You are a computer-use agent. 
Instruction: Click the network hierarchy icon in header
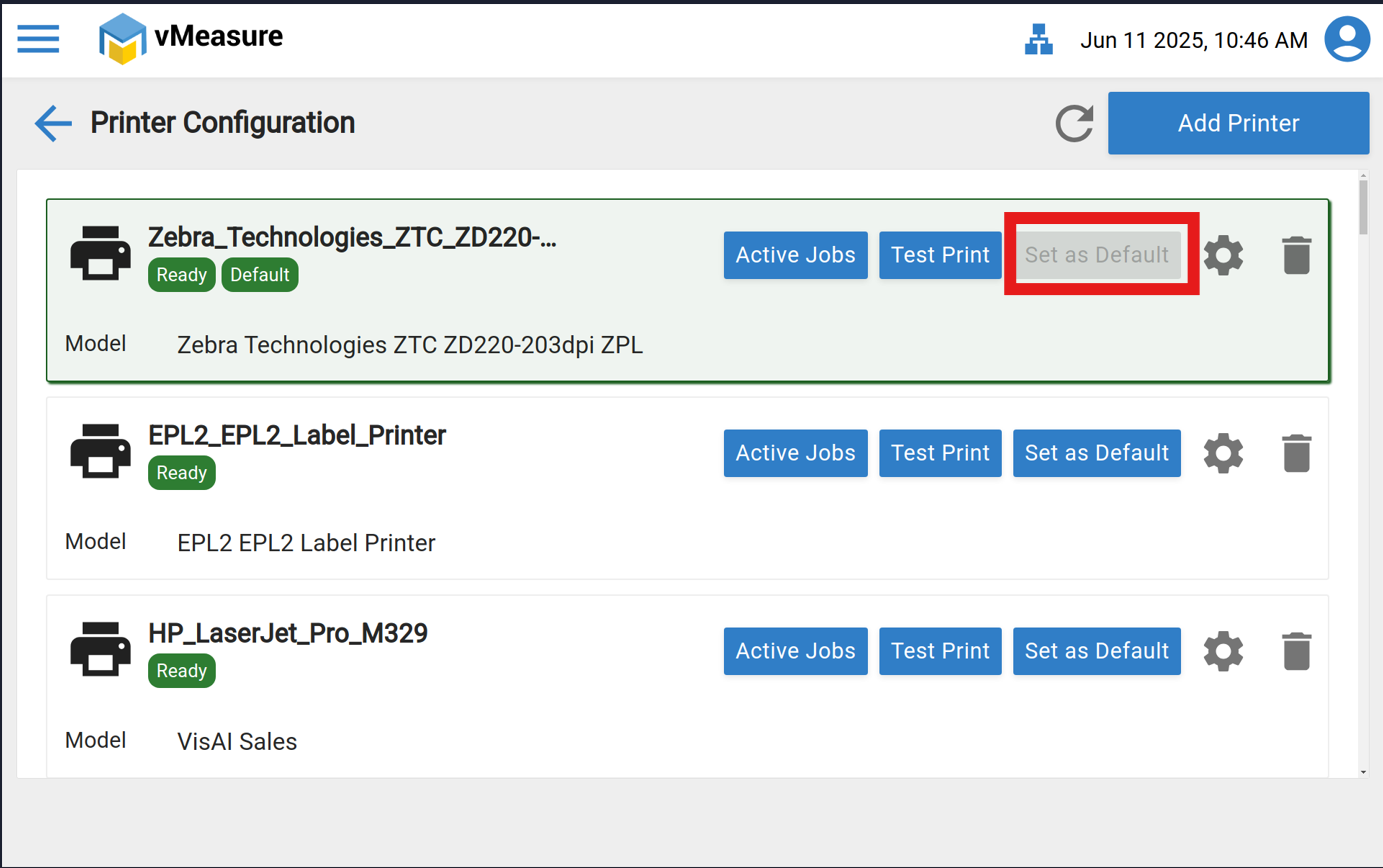pos(1040,40)
